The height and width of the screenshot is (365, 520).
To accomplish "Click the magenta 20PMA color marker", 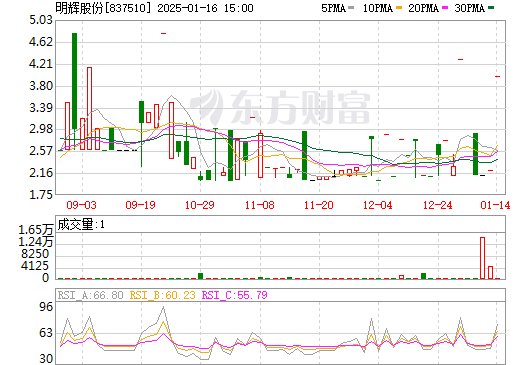I will (x=445, y=8).
